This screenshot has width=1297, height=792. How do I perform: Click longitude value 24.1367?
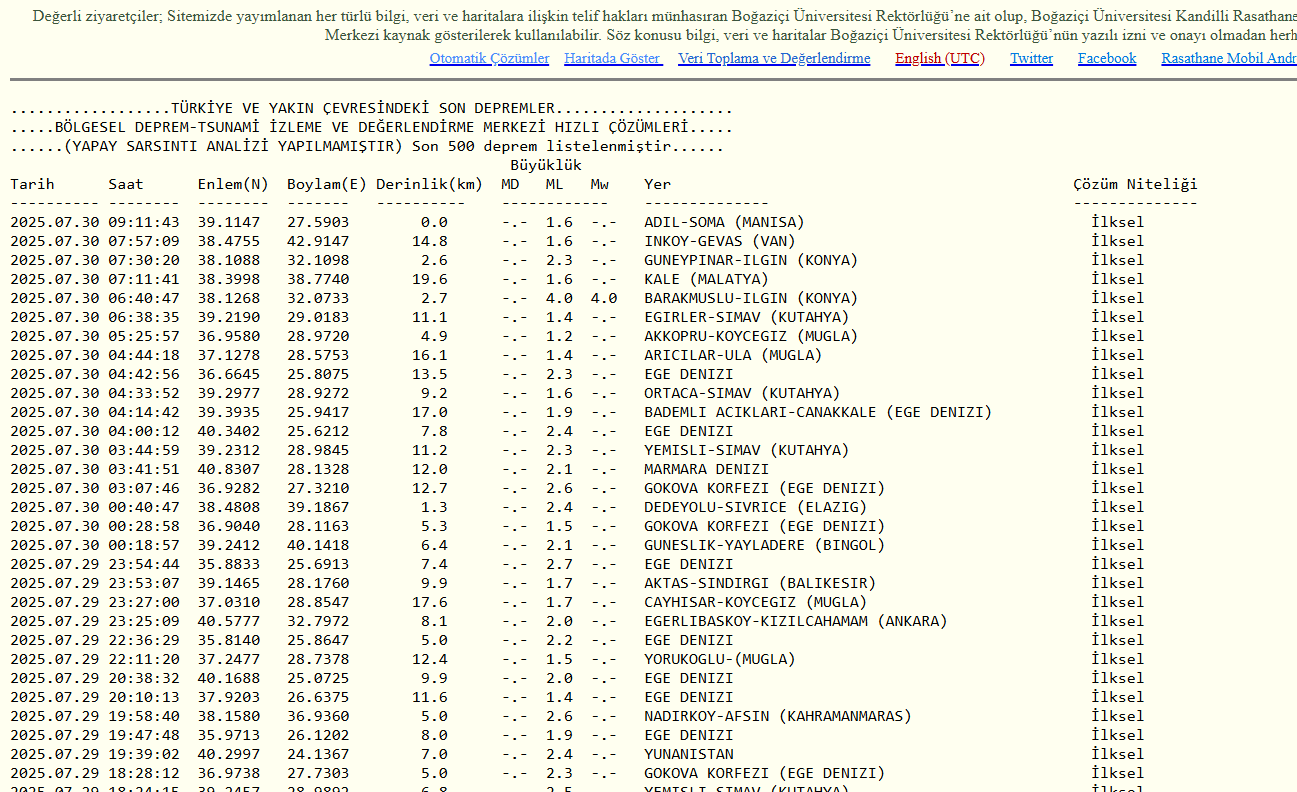click(x=318, y=754)
